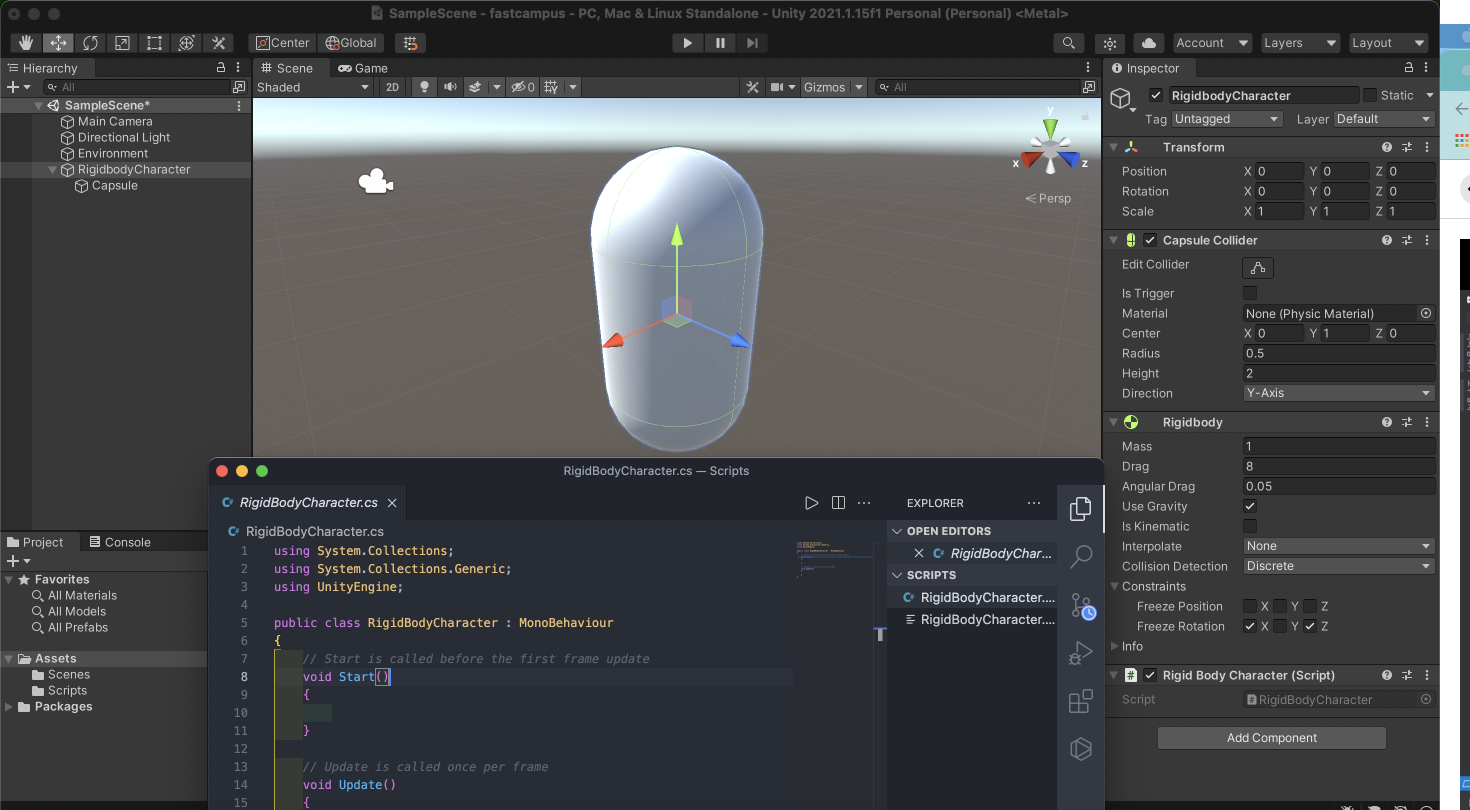Viewport: 1470px width, 810px height.
Task: Switch to the Game tab
Action: [362, 68]
